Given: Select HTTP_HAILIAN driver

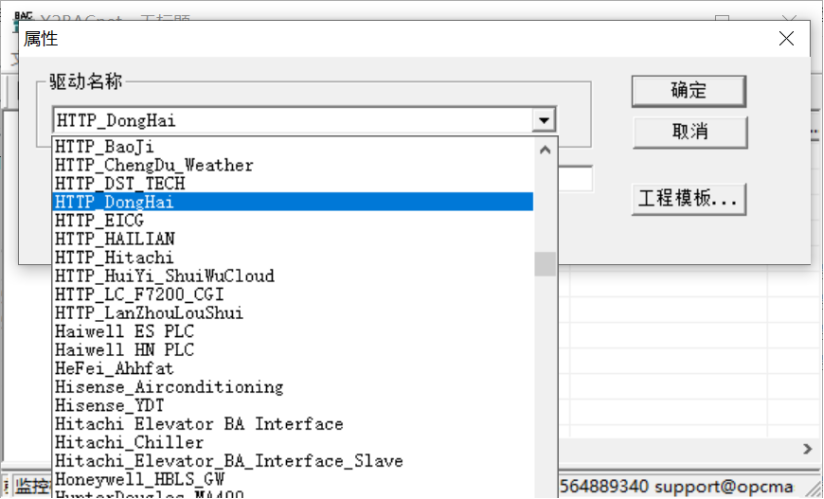Looking at the screenshot, I should coord(293,238).
